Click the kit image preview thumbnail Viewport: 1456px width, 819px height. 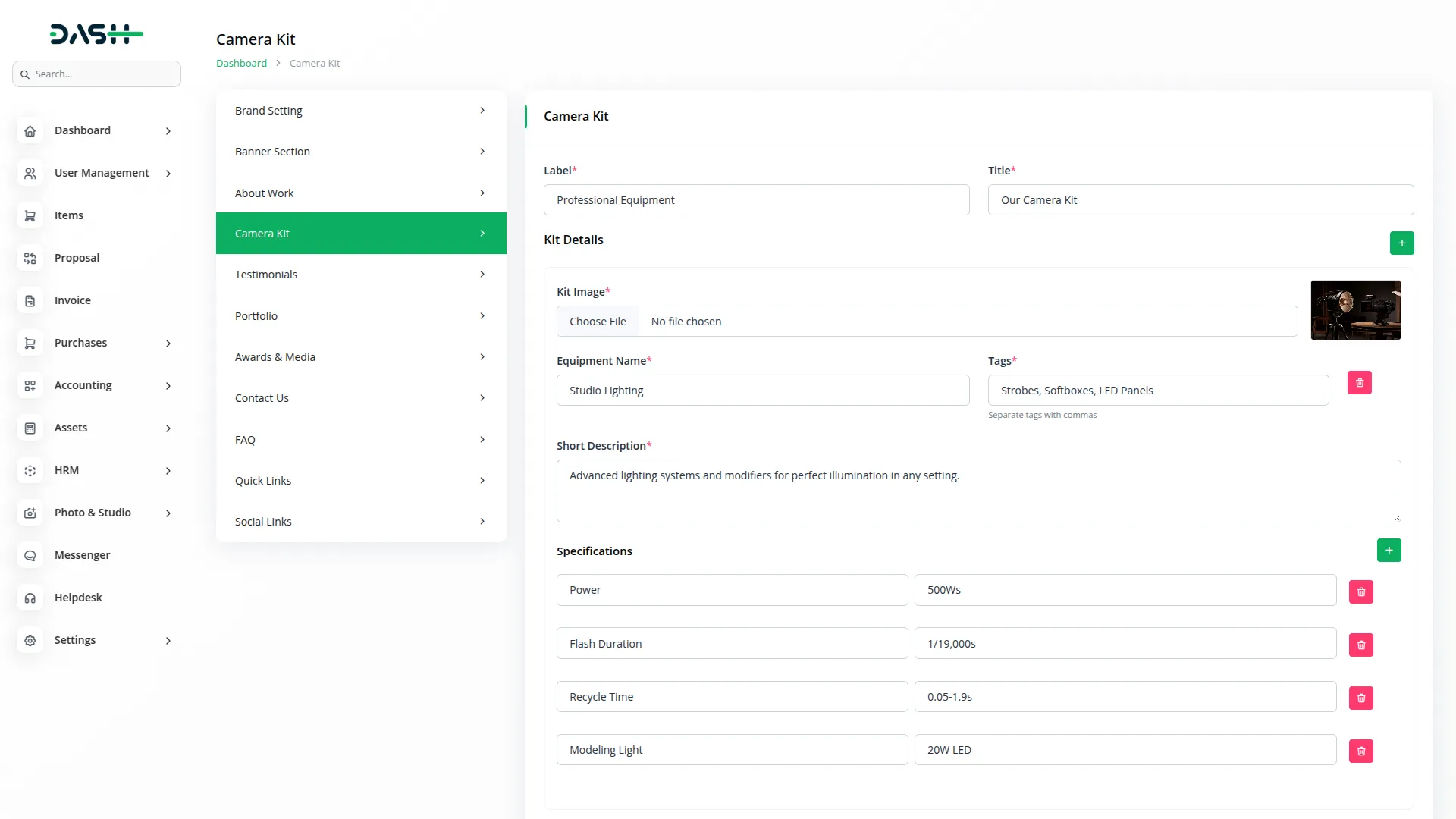pos(1355,310)
